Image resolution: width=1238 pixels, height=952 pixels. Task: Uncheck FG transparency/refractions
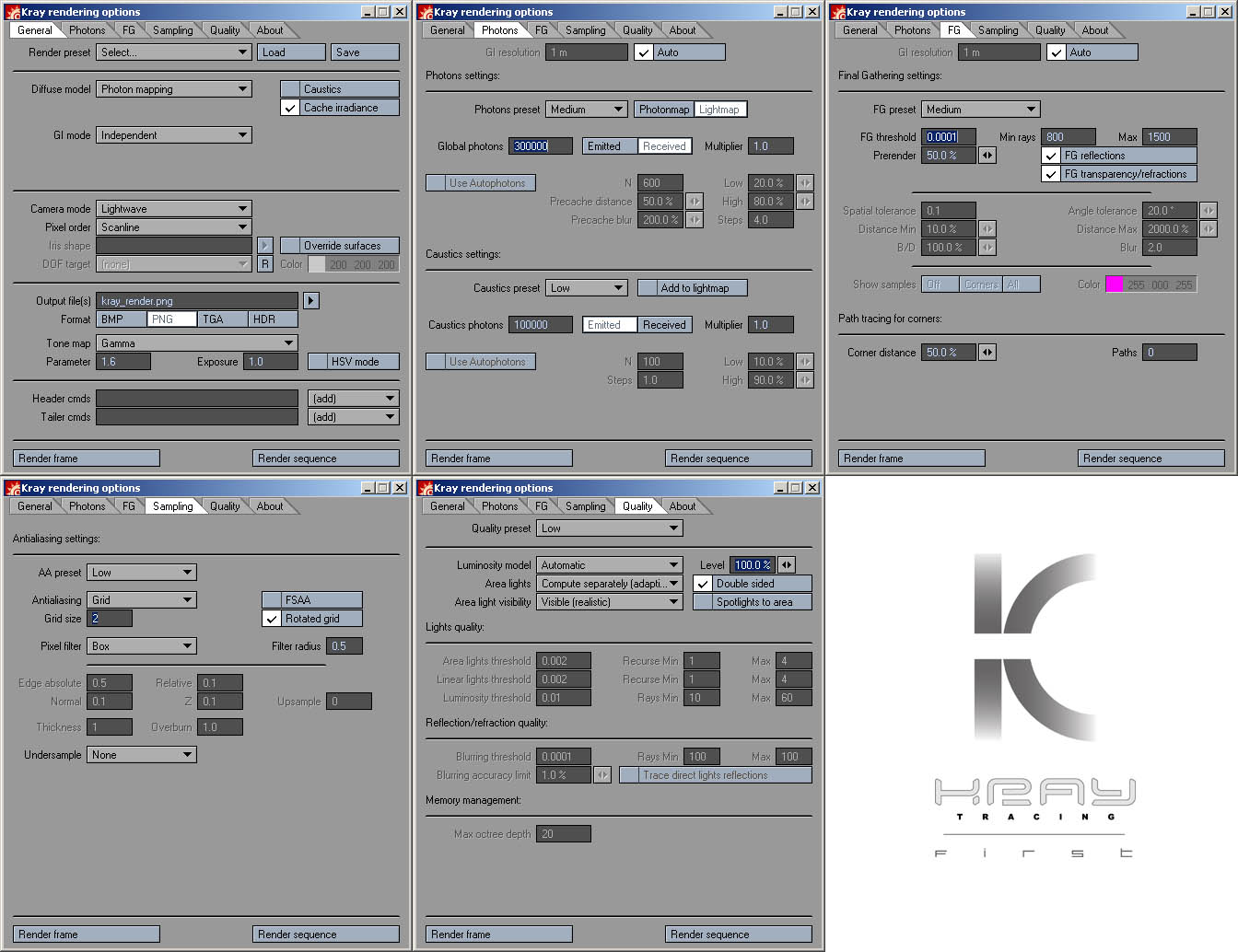click(1119, 173)
